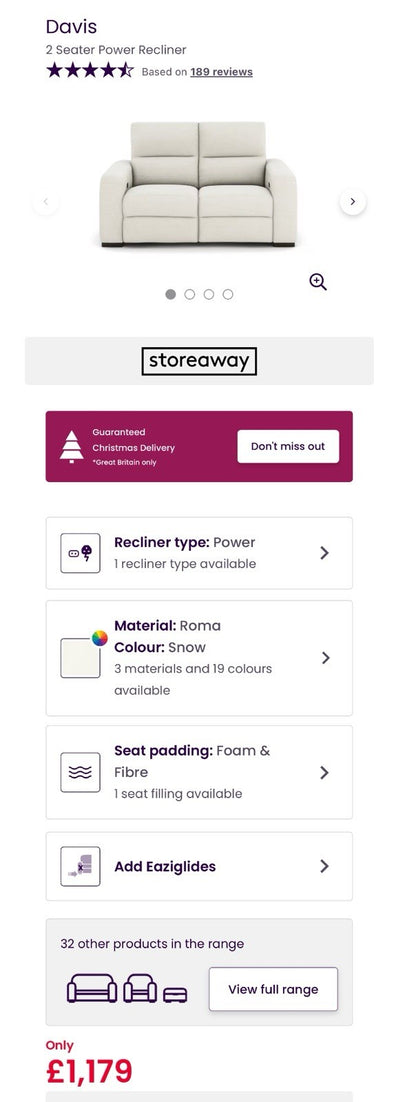This screenshot has height=1102, width=416.
Task: Open Add Eaziglides option chevron
Action: pyautogui.click(x=324, y=867)
